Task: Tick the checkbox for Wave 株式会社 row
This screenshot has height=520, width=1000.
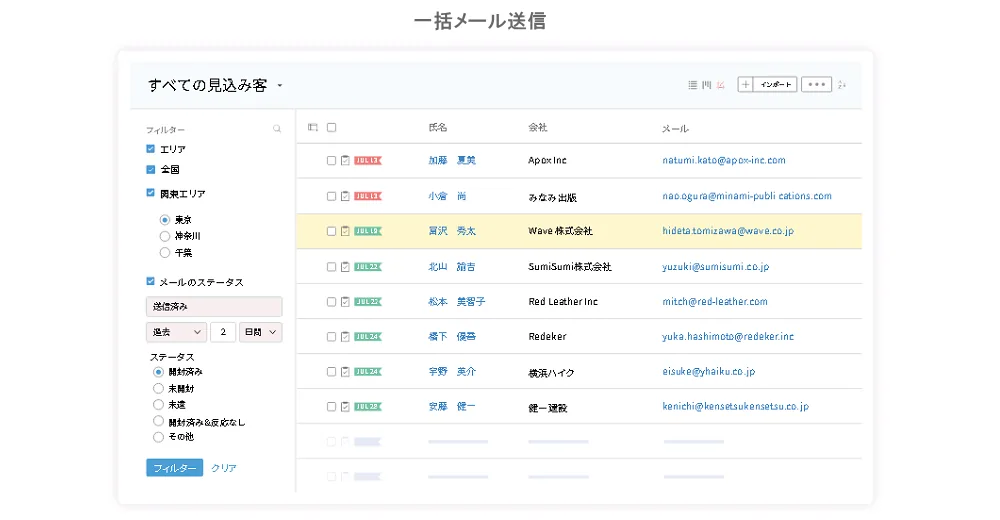Action: [332, 231]
